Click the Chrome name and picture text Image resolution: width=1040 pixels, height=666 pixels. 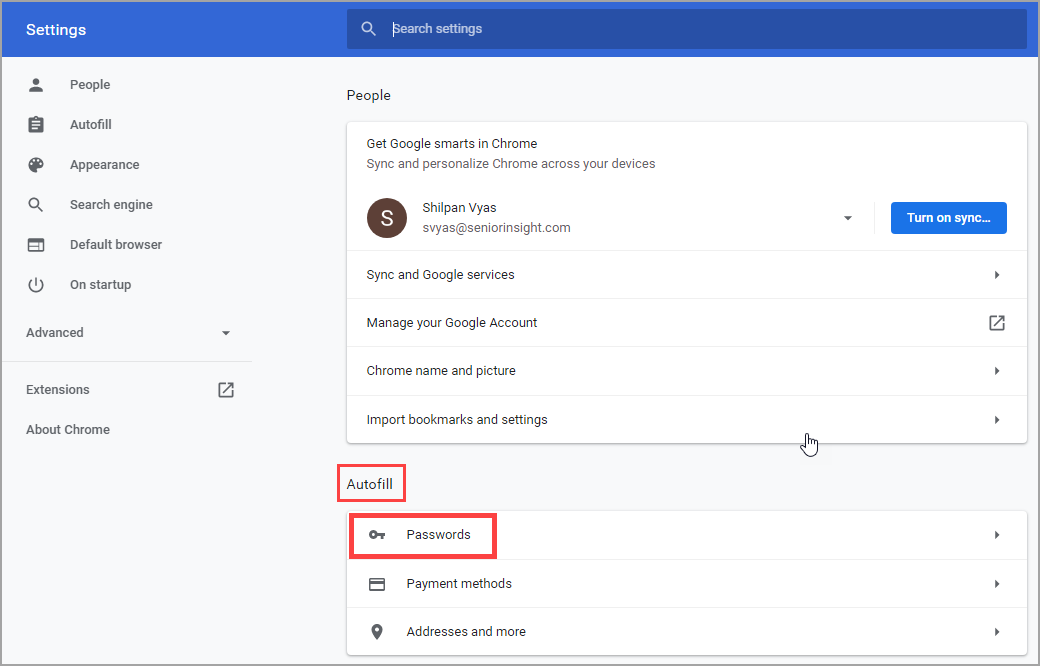(x=441, y=371)
